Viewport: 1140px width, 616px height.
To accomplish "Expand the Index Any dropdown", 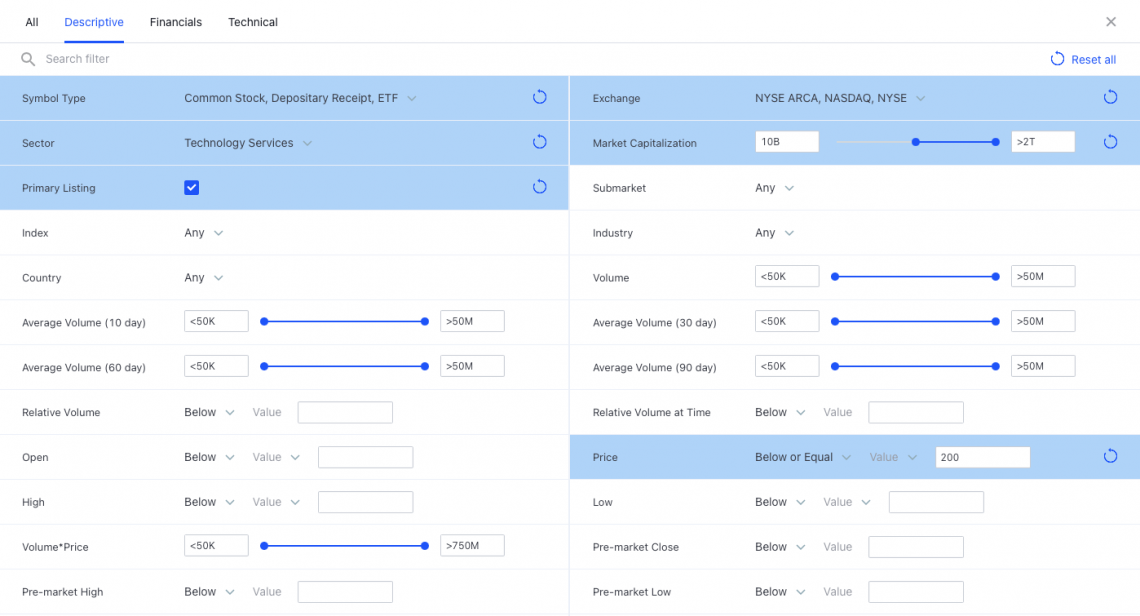I will (204, 233).
